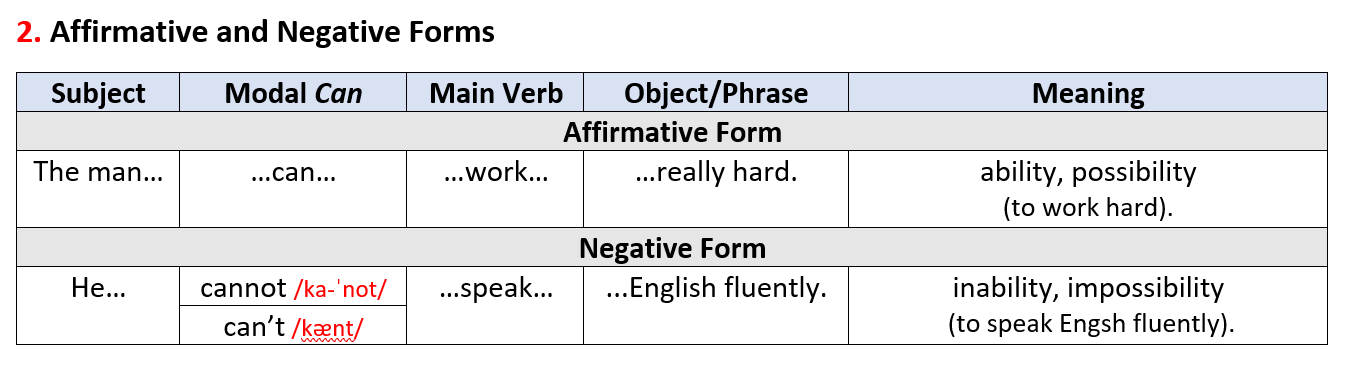The height and width of the screenshot is (369, 1351).
Task: Click the 'Subject' column header
Action: click(x=98, y=93)
